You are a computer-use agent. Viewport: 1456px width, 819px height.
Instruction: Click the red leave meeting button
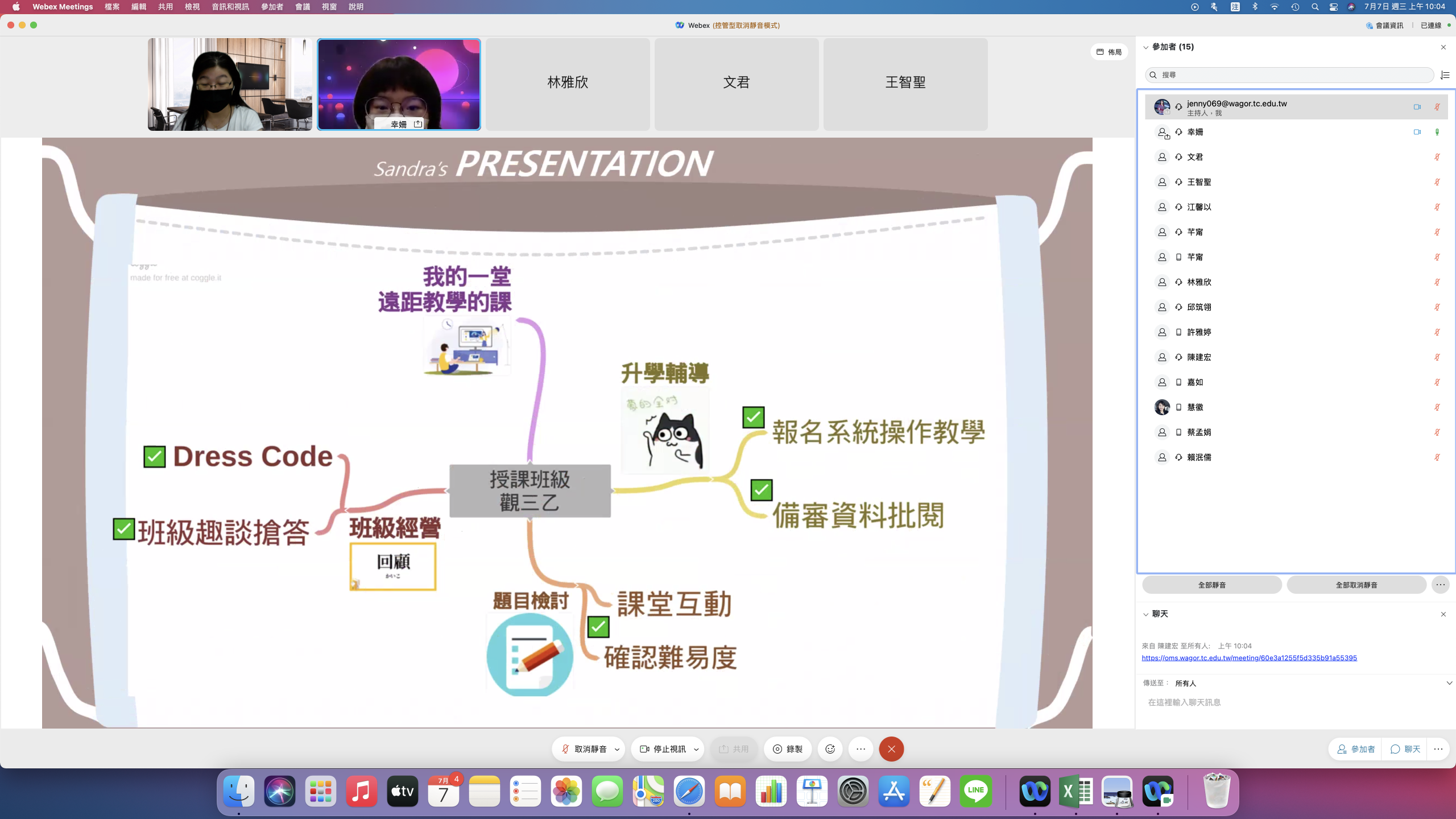(891, 749)
